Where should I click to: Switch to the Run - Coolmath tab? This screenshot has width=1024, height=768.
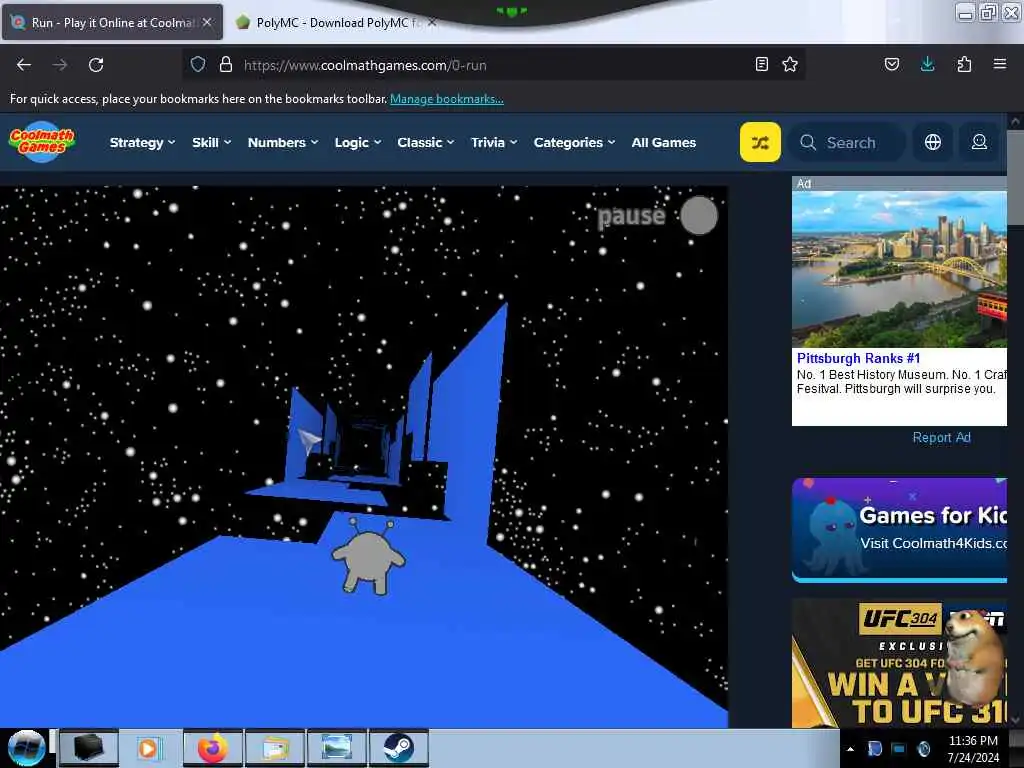[112, 22]
